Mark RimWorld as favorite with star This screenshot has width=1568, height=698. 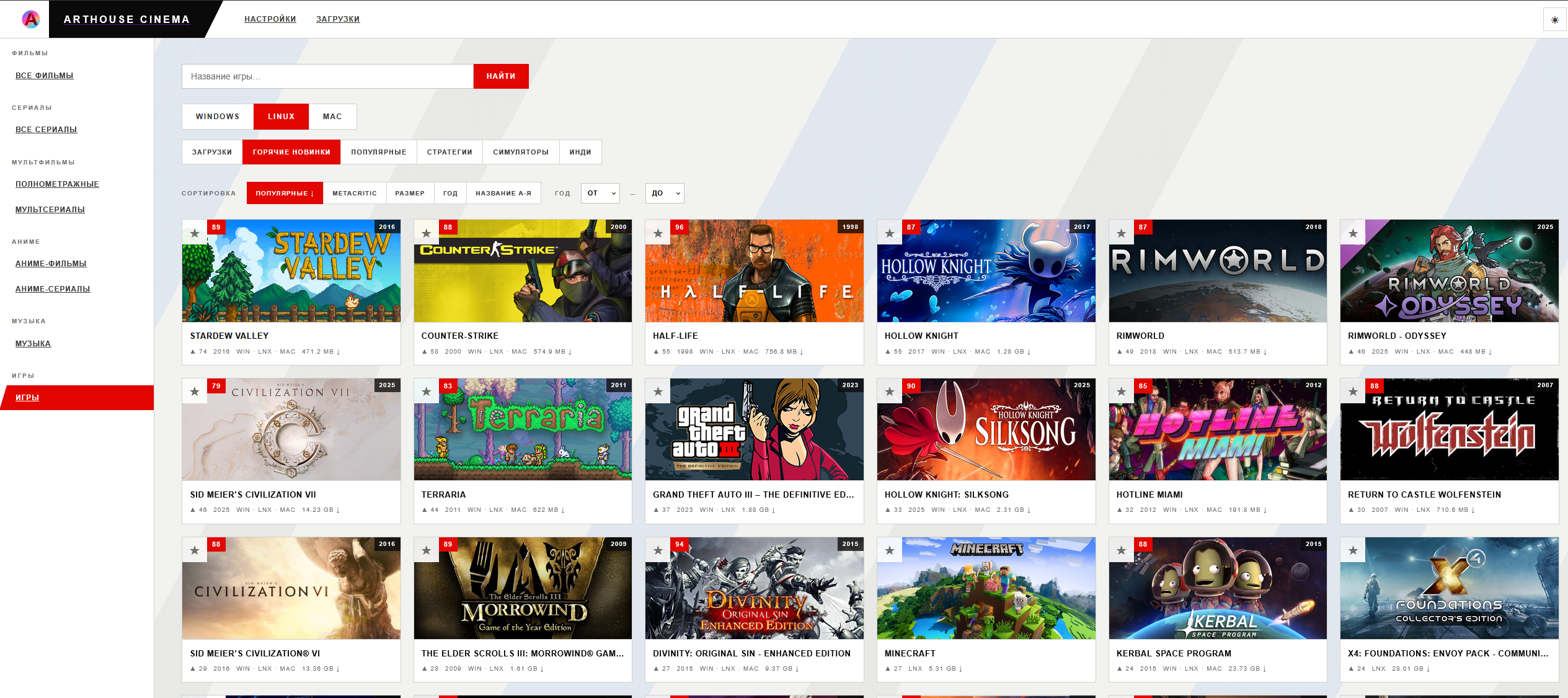(1122, 233)
